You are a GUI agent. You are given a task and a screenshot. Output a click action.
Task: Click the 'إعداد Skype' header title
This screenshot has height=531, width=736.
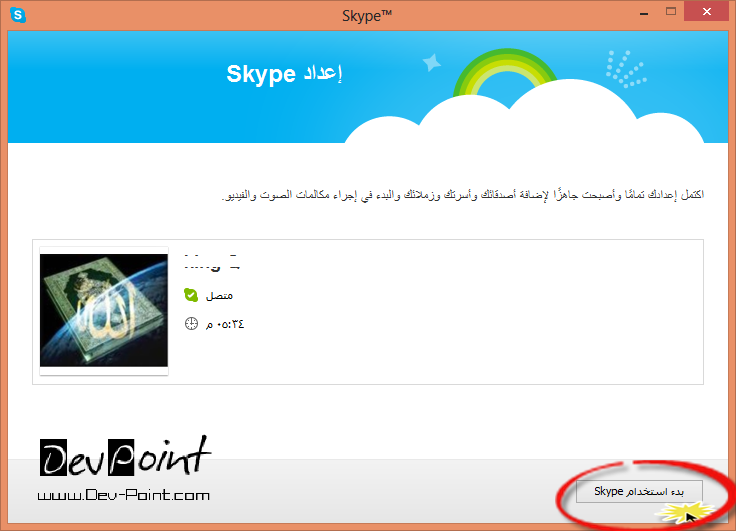click(x=284, y=74)
